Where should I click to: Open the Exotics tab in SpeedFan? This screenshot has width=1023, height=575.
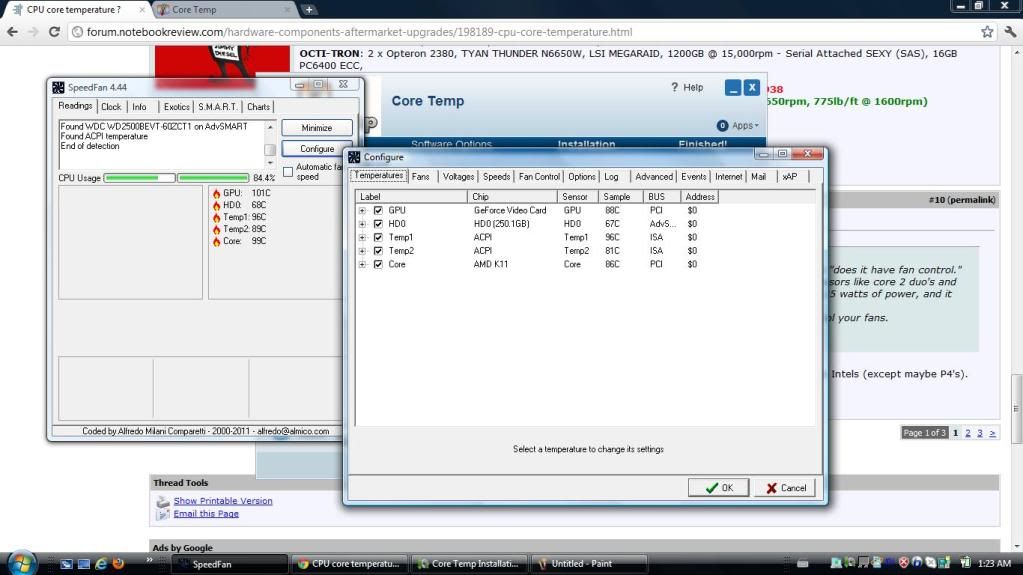[176, 107]
